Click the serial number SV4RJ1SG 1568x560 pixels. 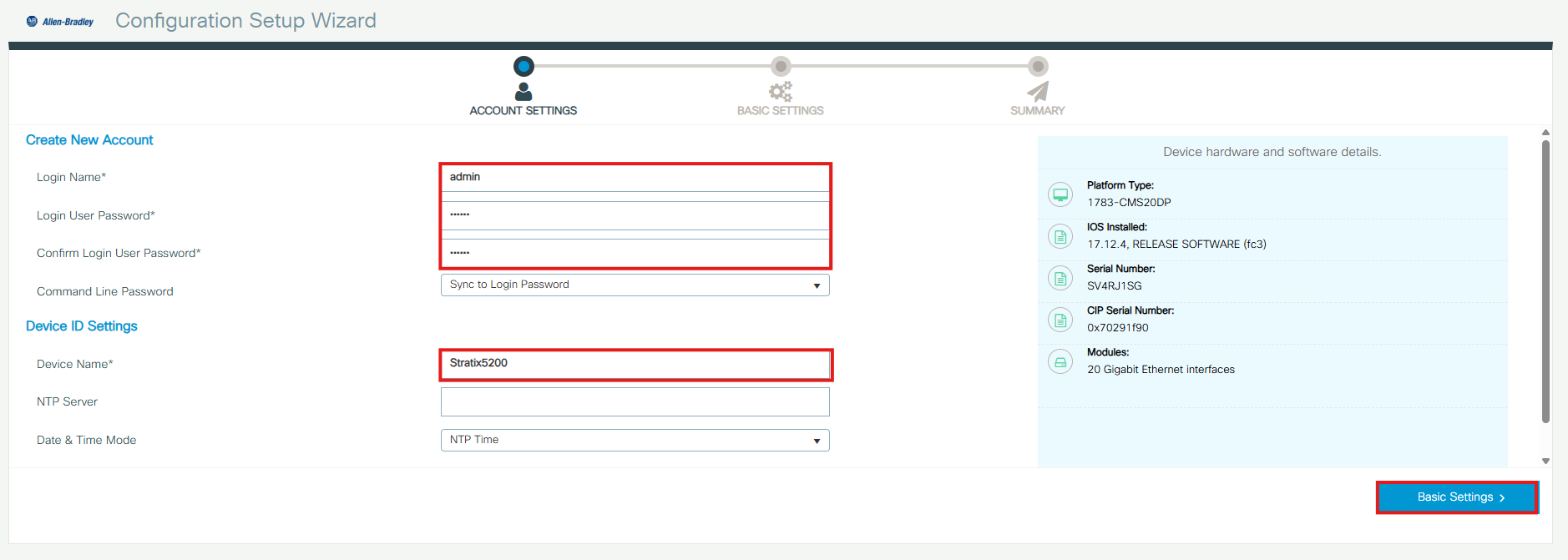click(x=1115, y=286)
